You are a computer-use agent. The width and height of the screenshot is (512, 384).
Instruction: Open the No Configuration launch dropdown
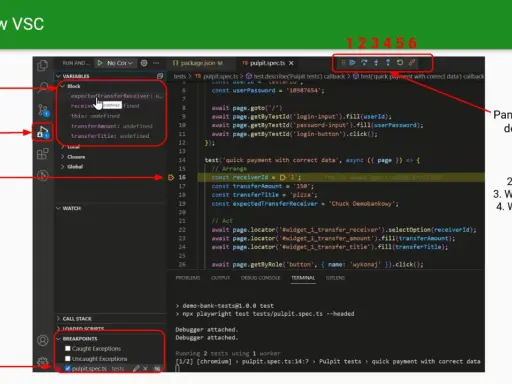[120, 63]
